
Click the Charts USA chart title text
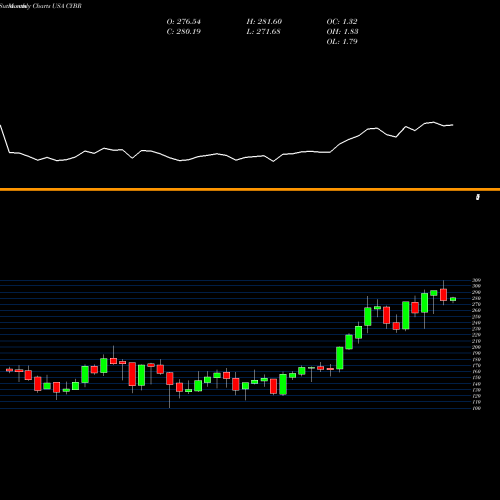coord(49,6)
